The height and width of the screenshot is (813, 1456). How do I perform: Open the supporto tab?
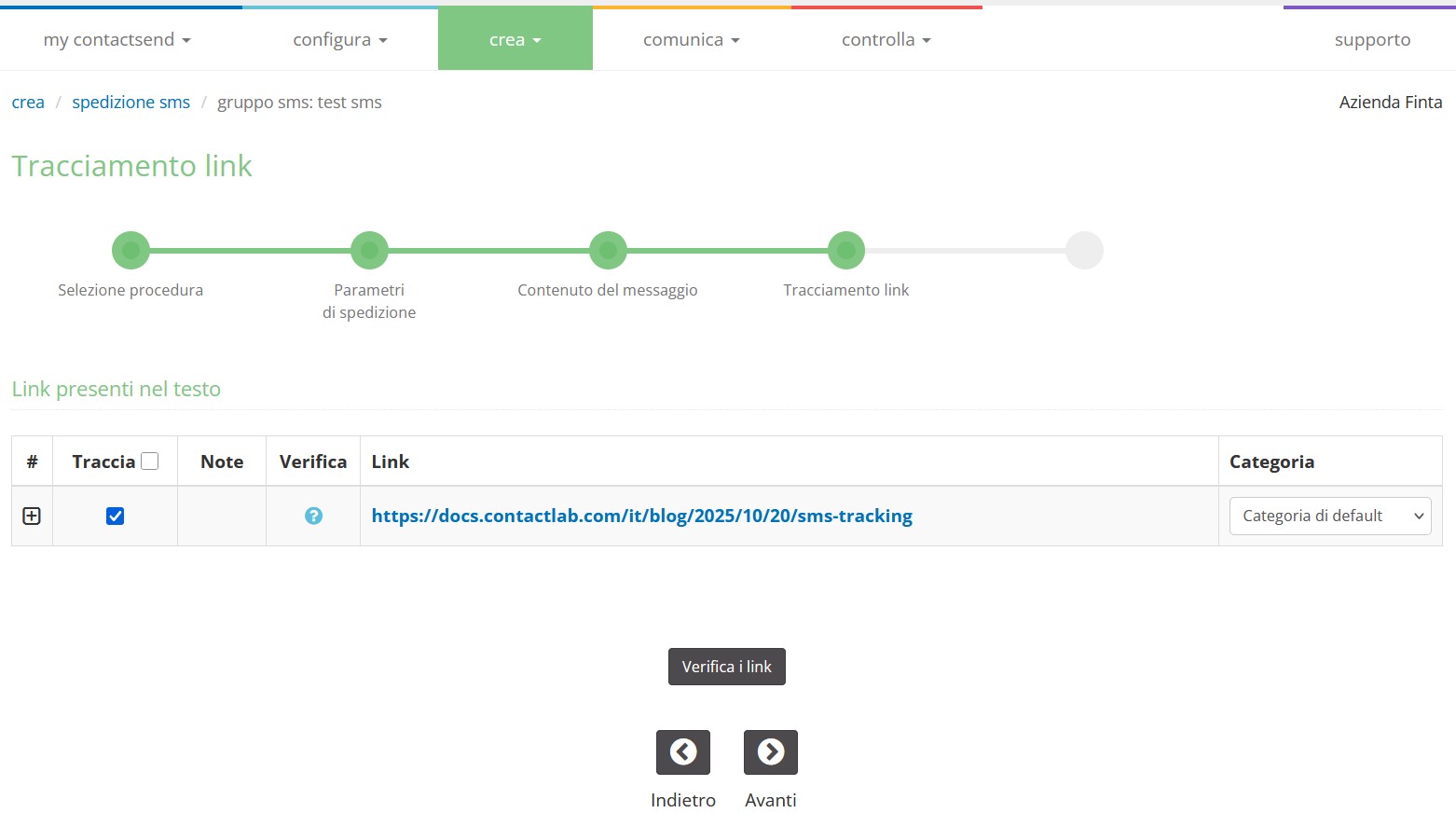1371,40
